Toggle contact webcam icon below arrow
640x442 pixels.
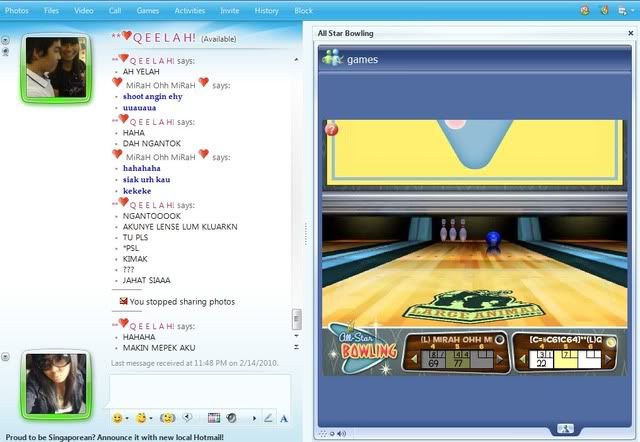point(5,51)
